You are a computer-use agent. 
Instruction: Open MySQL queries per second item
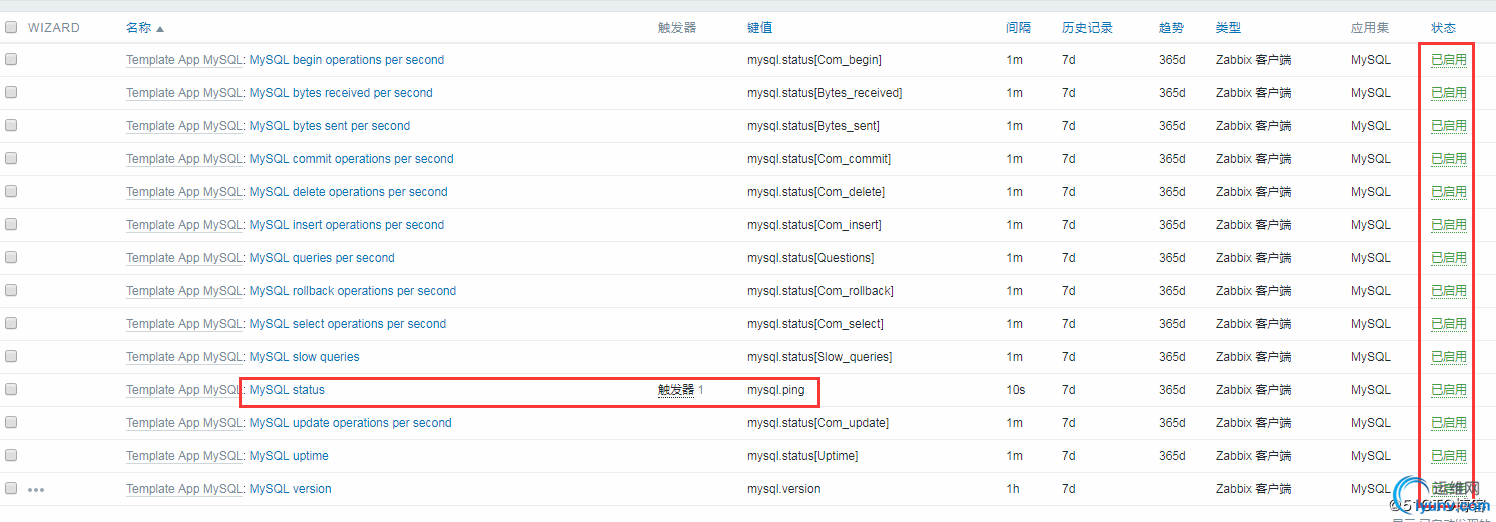[322, 258]
